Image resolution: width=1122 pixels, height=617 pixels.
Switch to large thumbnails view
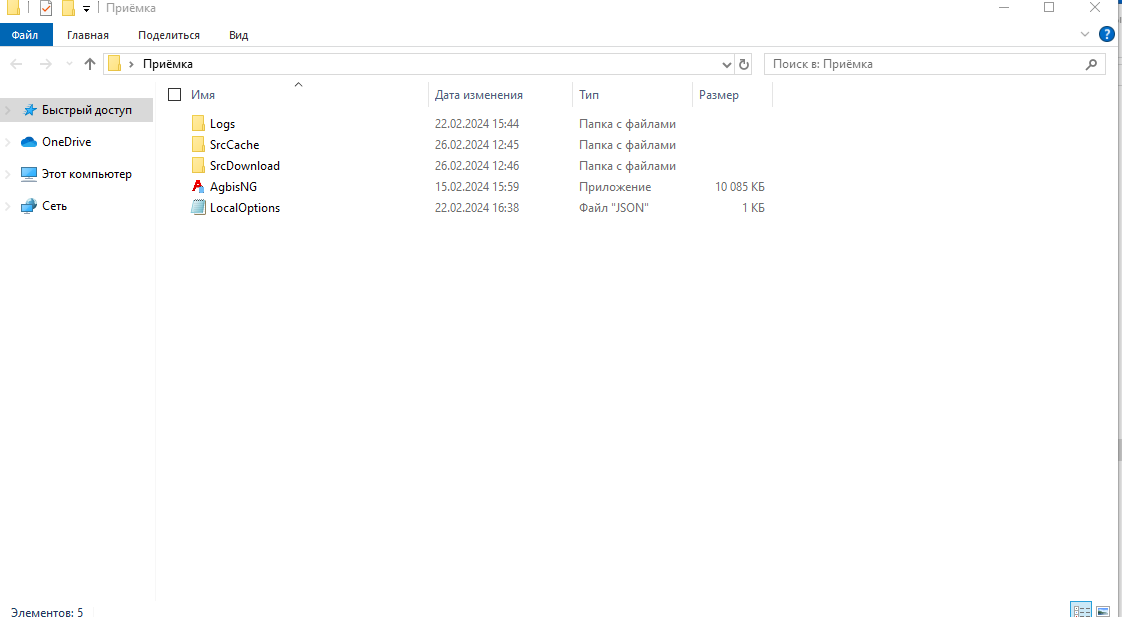[1103, 610]
